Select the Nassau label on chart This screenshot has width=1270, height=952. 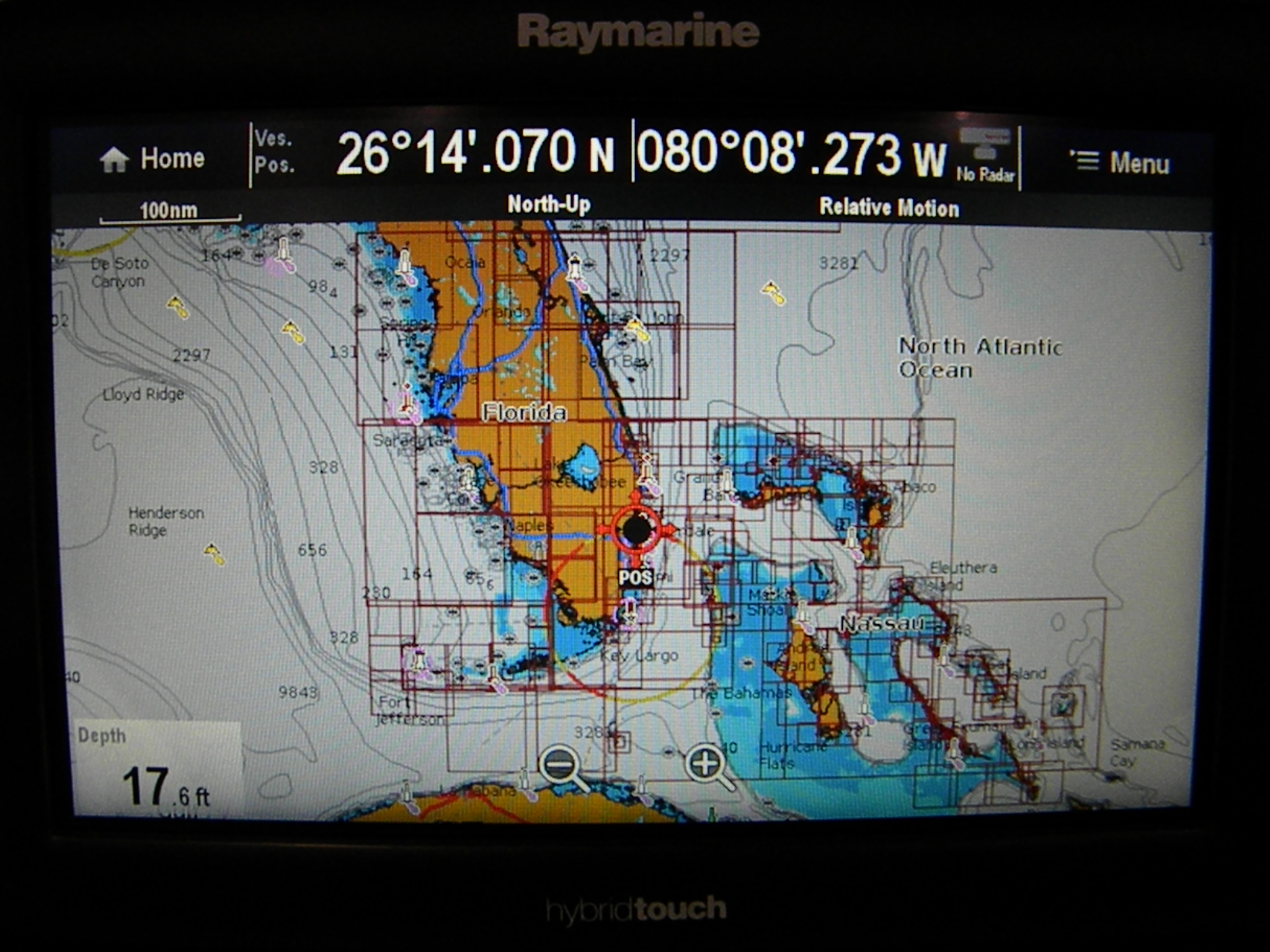pos(883,624)
